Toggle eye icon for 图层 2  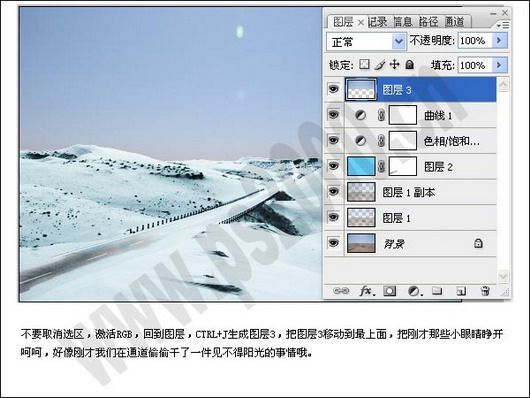pos(334,166)
